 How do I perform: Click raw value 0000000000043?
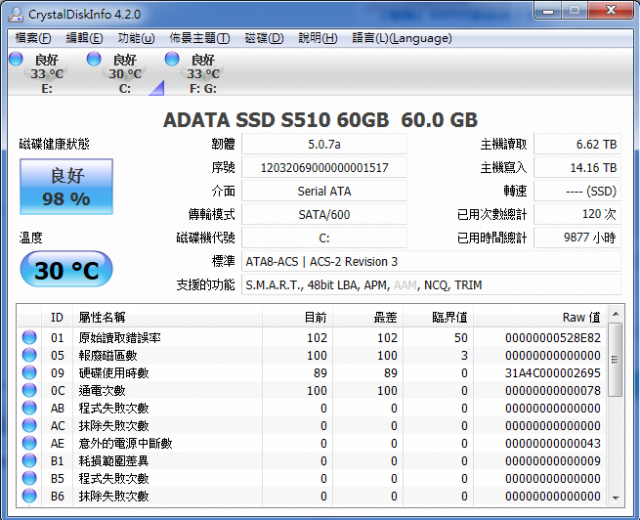[553, 443]
